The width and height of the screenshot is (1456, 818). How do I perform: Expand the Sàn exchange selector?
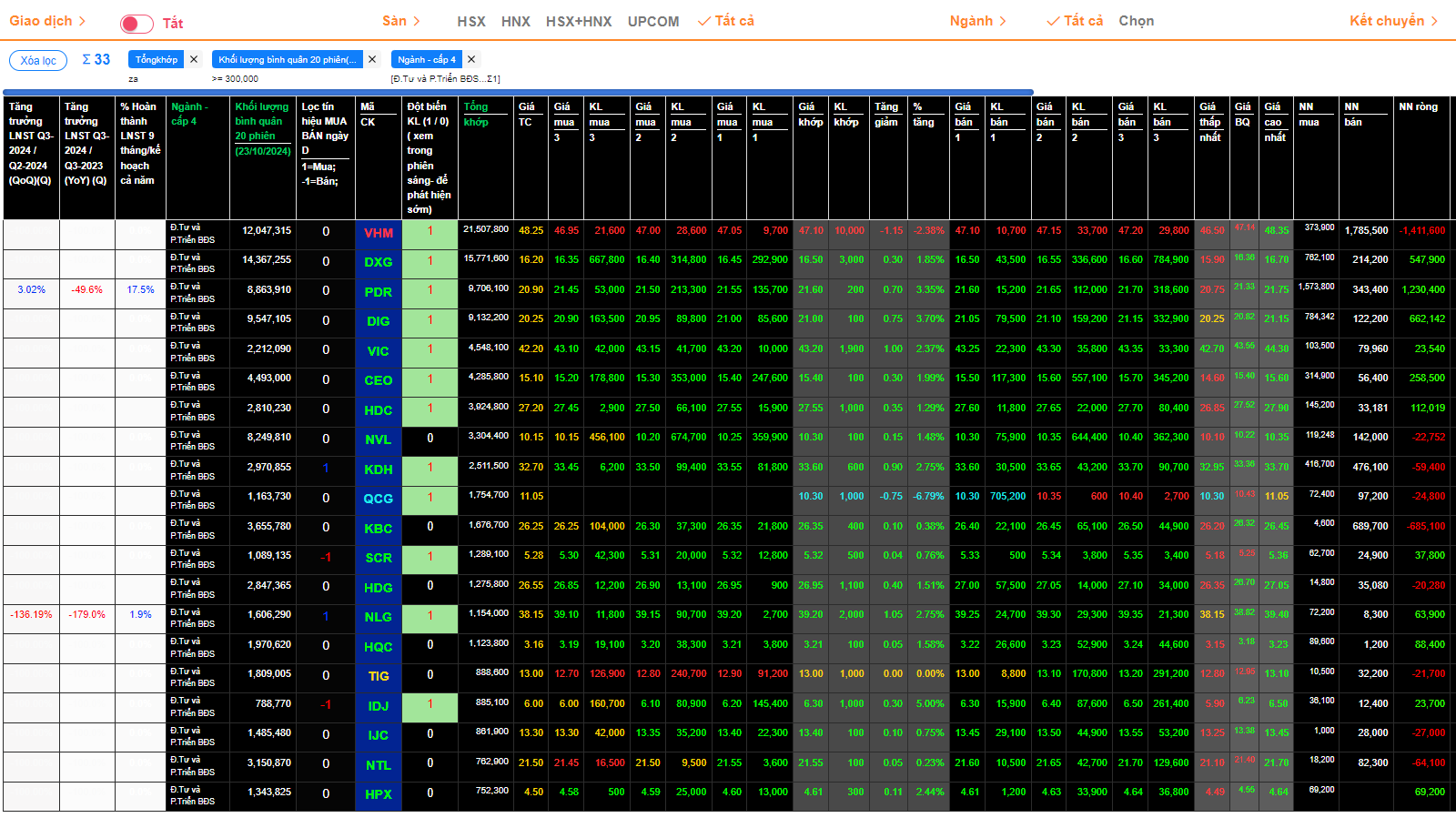click(x=401, y=21)
